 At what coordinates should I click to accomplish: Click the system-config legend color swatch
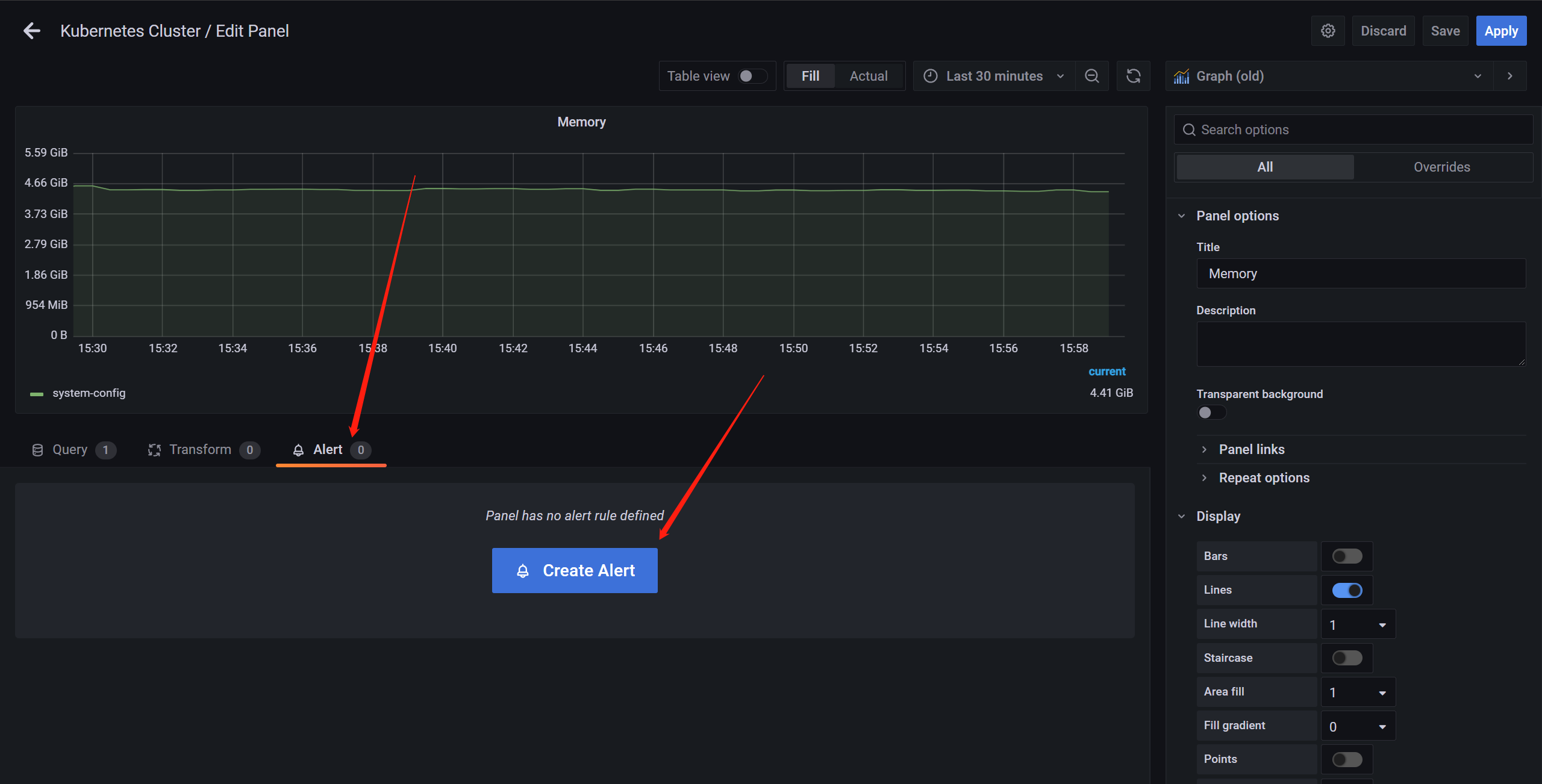(x=37, y=394)
